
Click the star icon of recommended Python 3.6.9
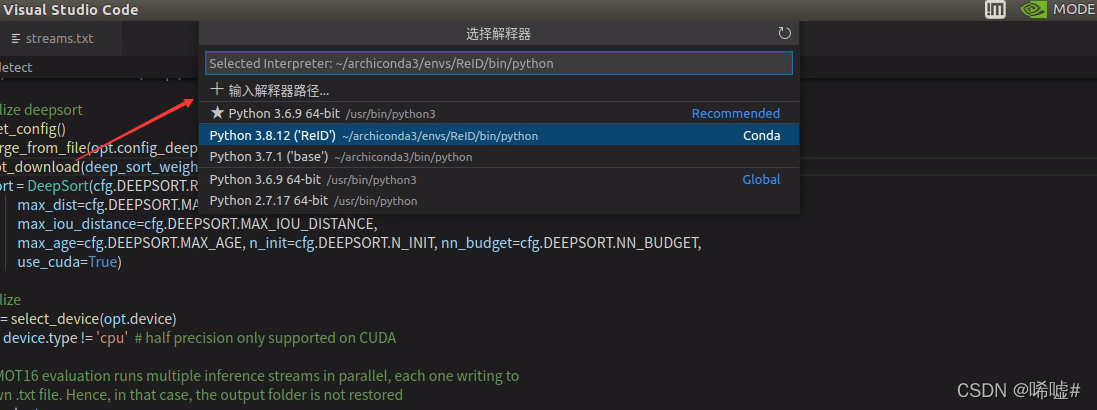(217, 113)
